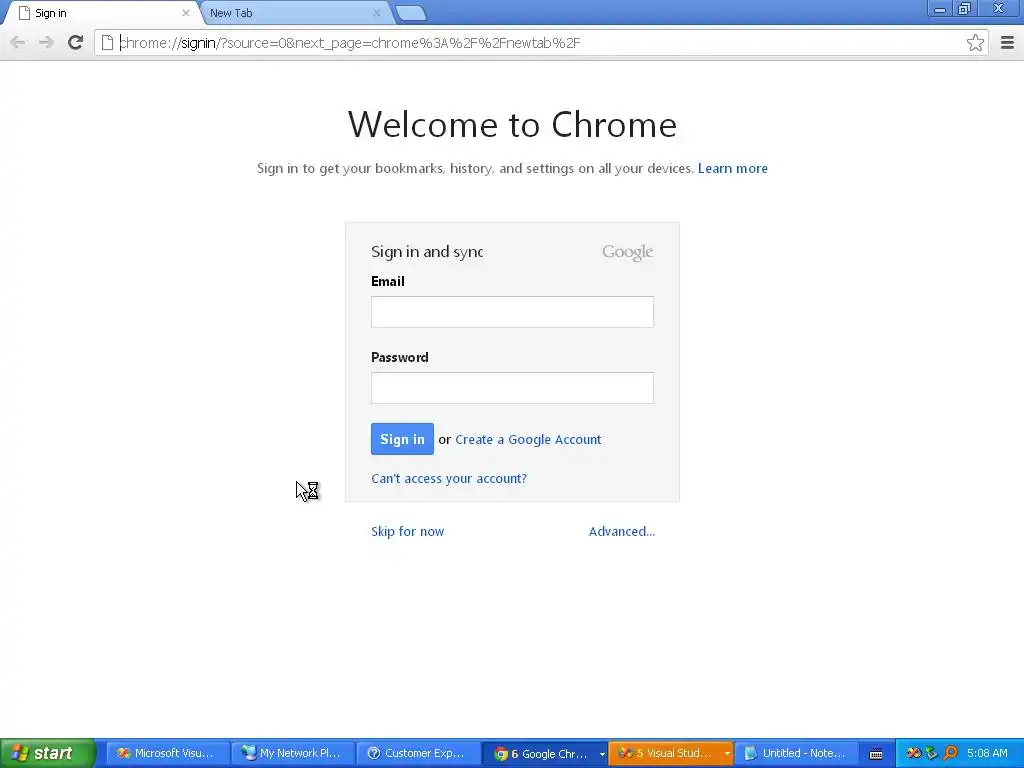
Task: Click the Google logo in sign-in box
Action: coord(628,252)
